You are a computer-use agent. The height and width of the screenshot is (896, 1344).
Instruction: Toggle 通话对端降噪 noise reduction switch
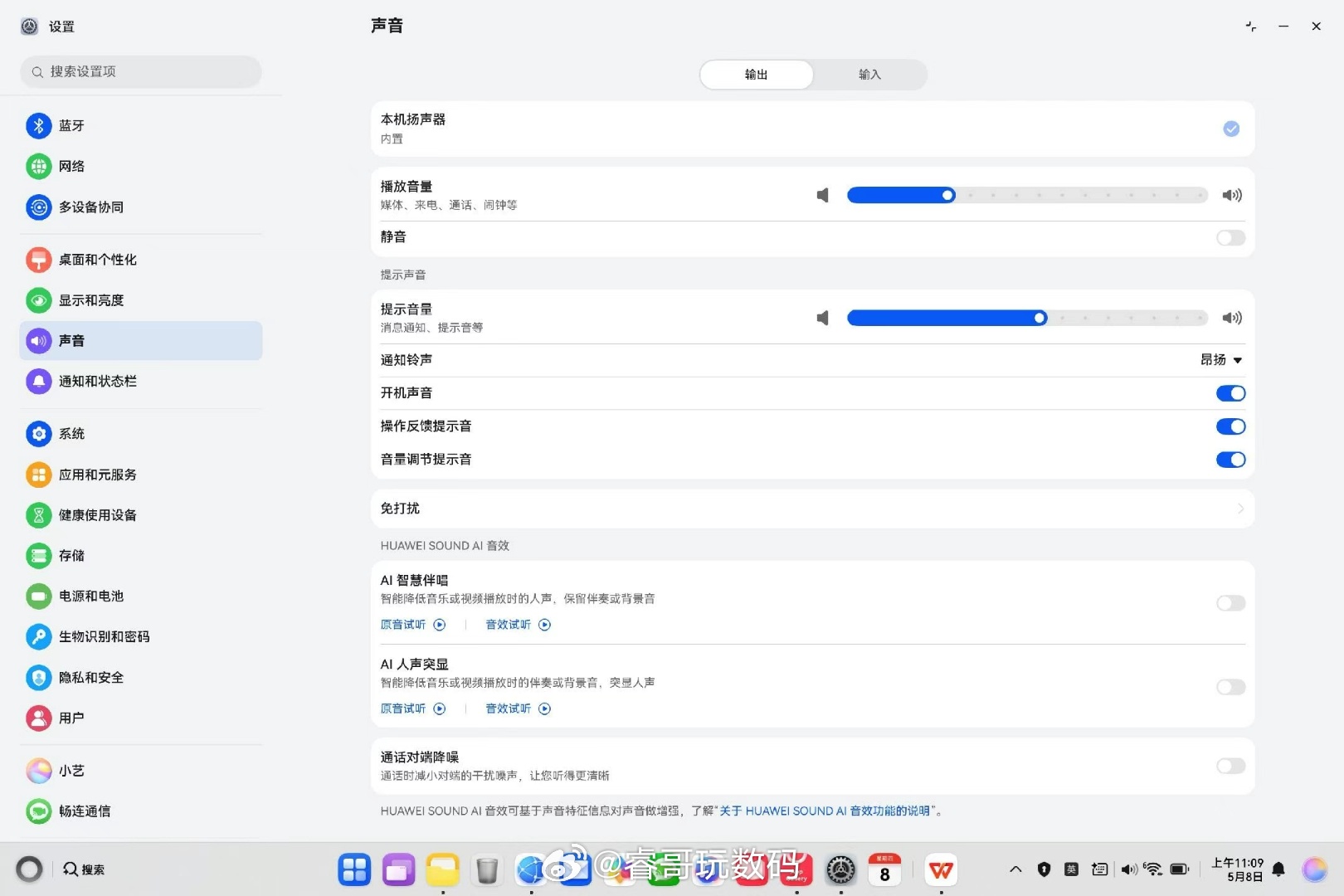(1231, 766)
